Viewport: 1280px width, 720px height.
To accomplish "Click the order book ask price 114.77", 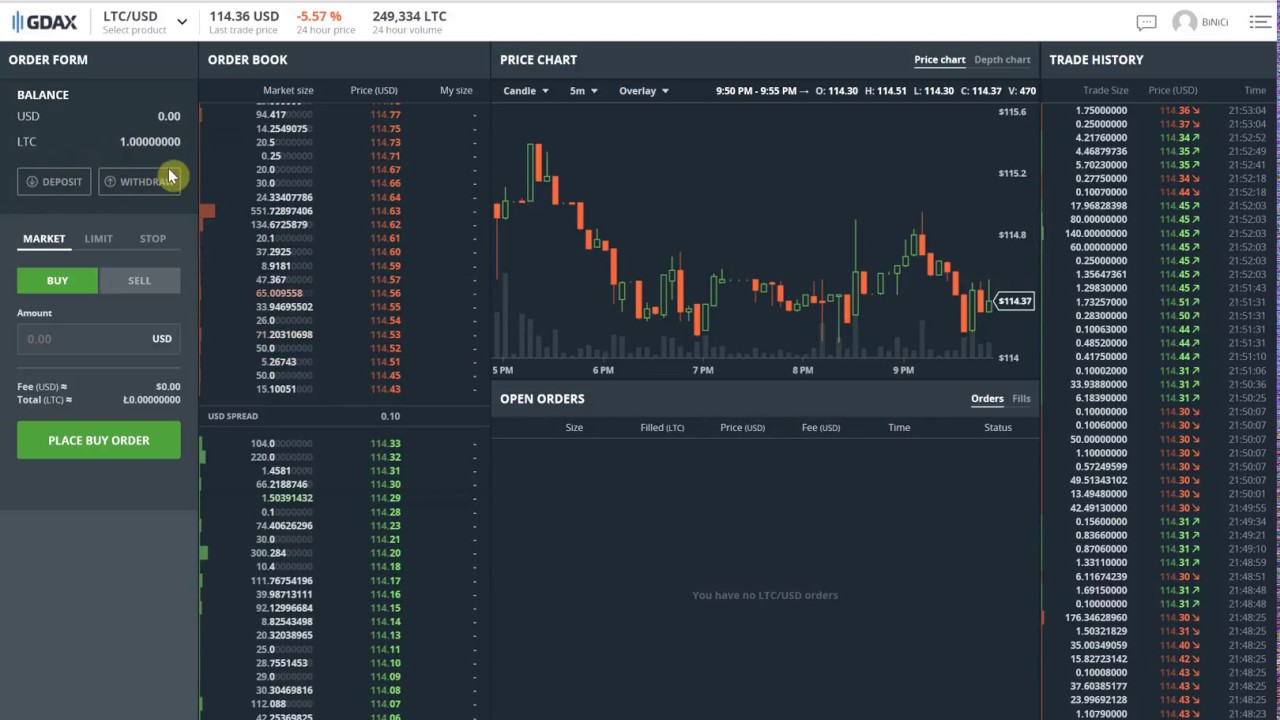I will pyautogui.click(x=385, y=115).
